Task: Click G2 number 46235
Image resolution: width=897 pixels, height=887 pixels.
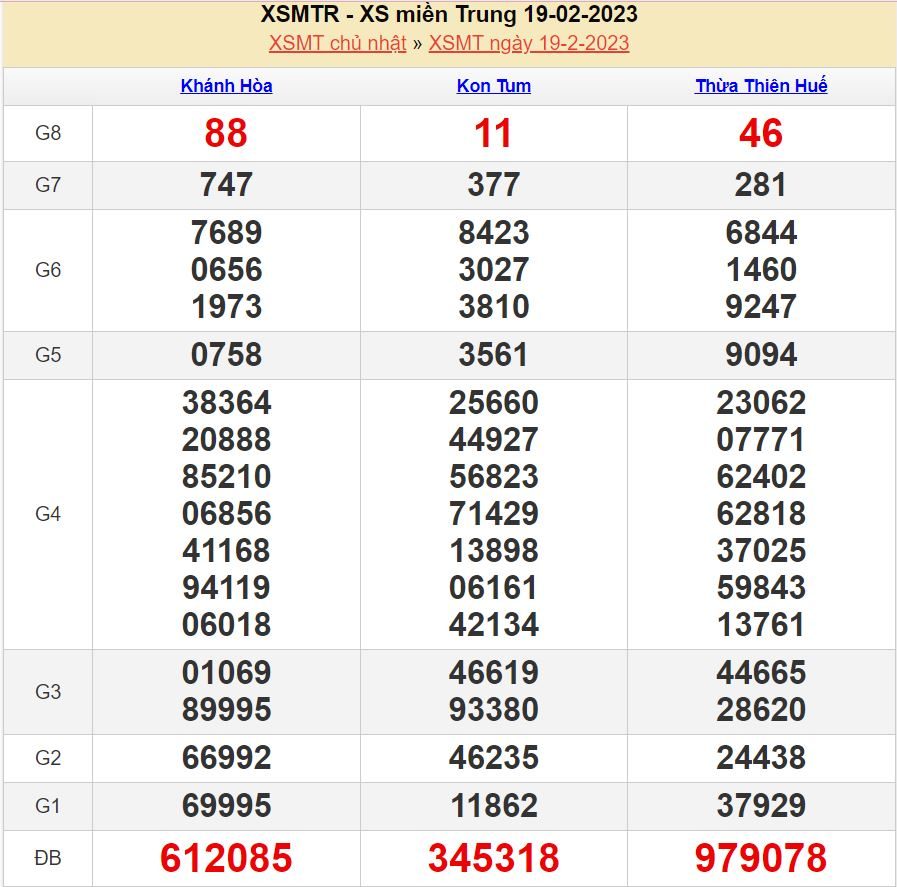Action: pos(494,758)
